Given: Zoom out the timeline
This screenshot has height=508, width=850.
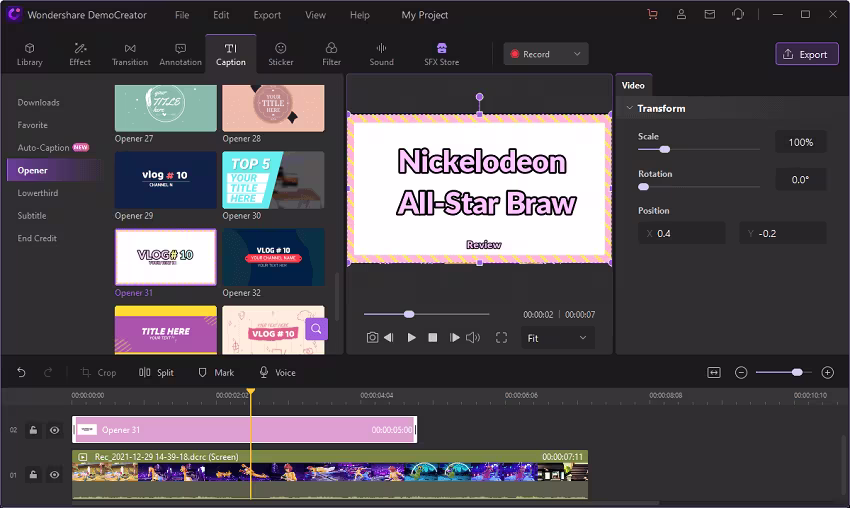Looking at the screenshot, I should (741, 372).
